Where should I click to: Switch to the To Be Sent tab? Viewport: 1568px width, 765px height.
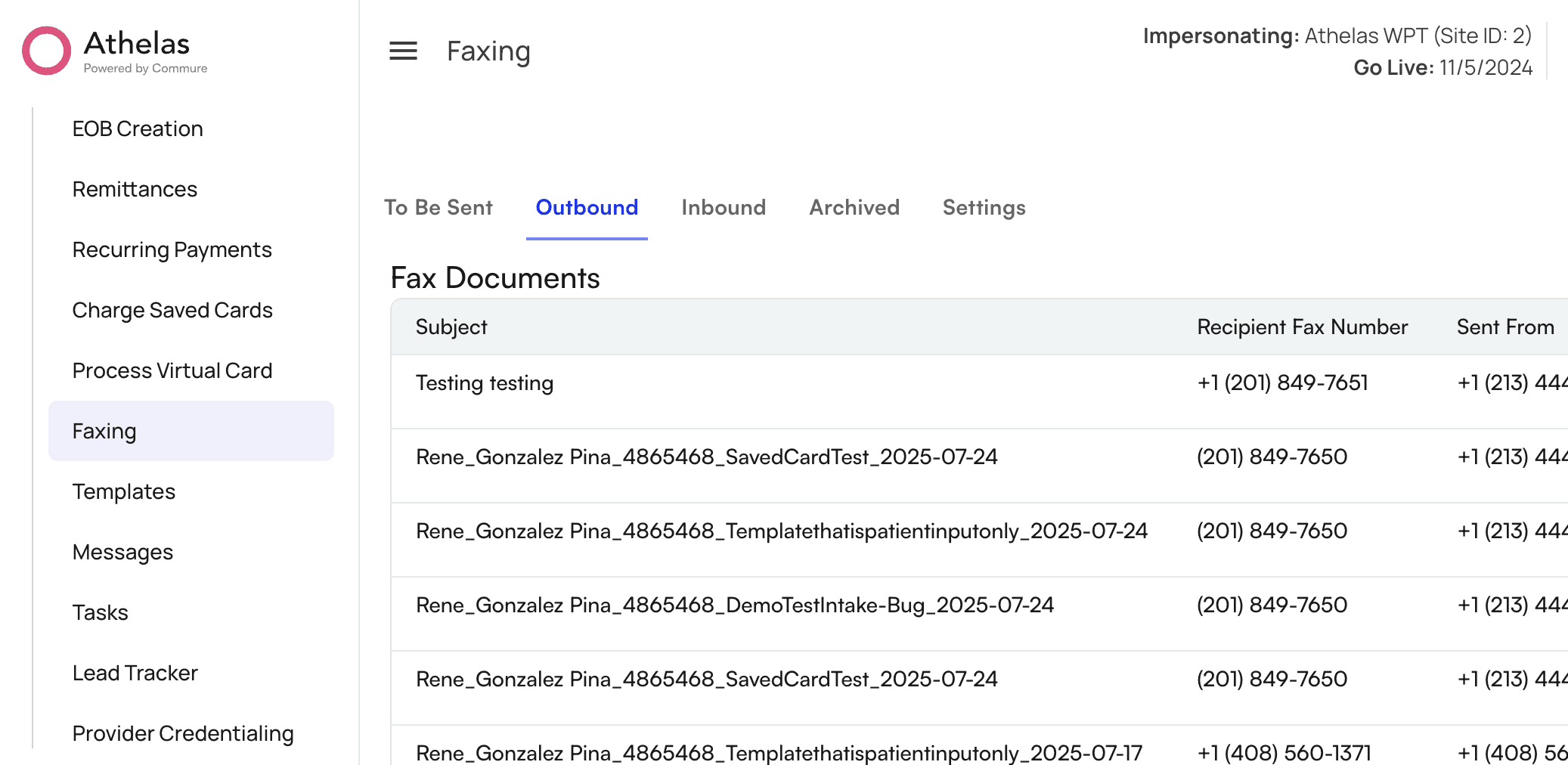click(438, 207)
